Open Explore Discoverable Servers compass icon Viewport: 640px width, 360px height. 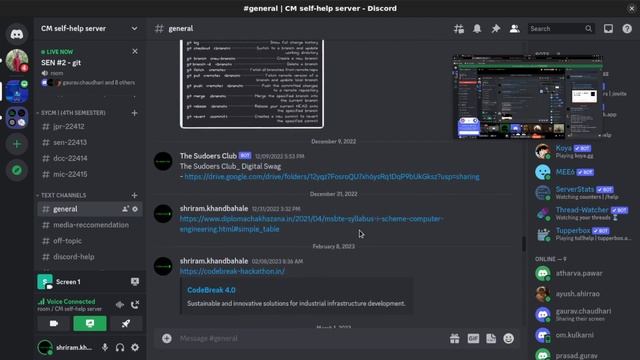point(17,170)
